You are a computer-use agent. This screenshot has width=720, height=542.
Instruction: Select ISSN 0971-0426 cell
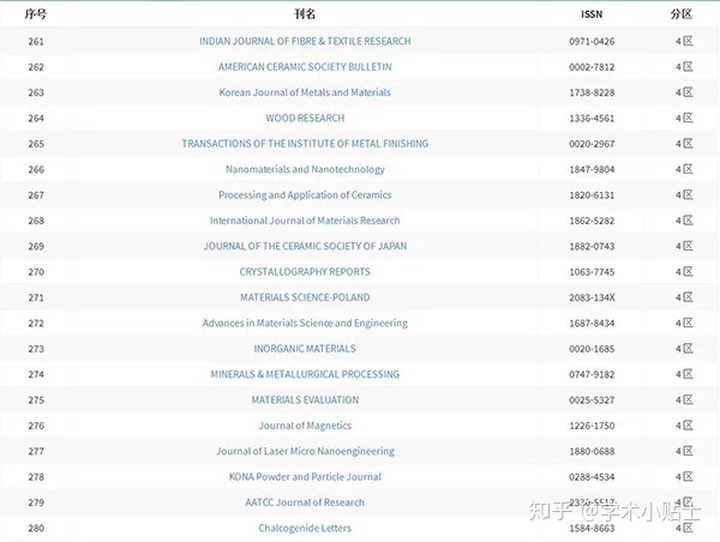591,41
